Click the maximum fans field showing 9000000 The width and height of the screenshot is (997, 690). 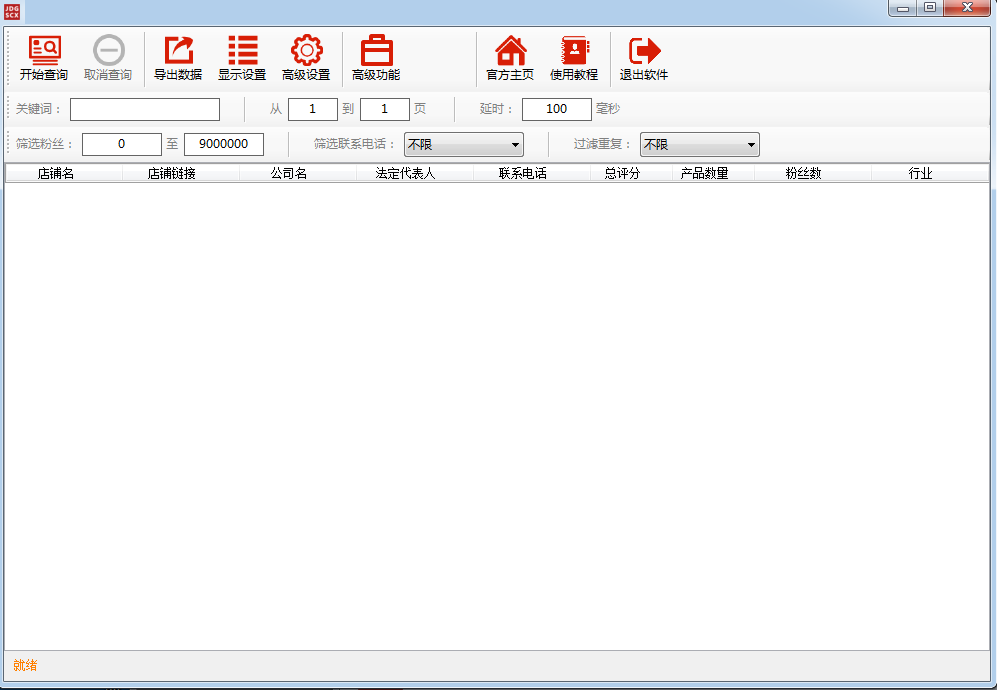224,144
